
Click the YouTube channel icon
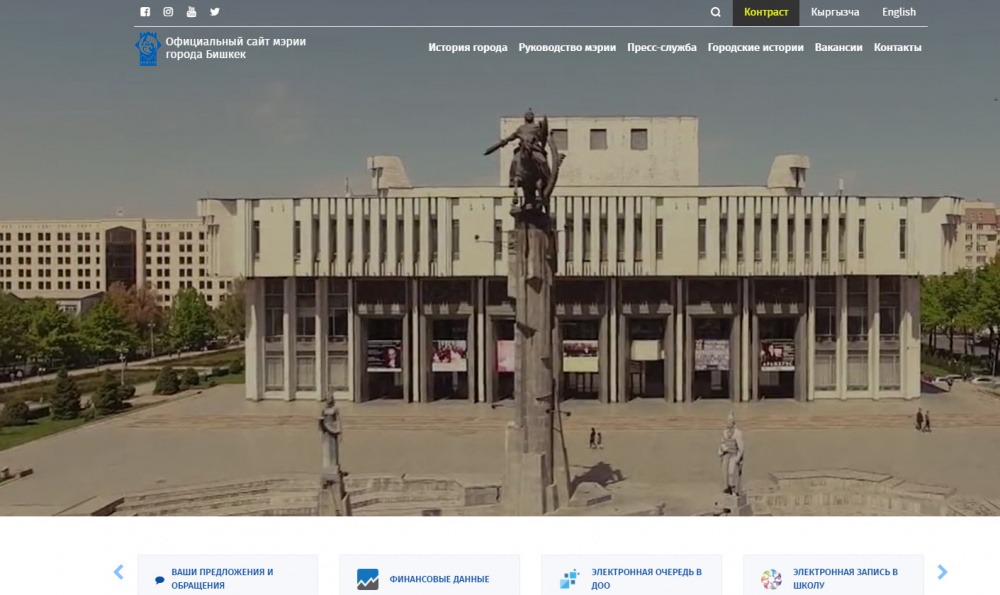191,12
